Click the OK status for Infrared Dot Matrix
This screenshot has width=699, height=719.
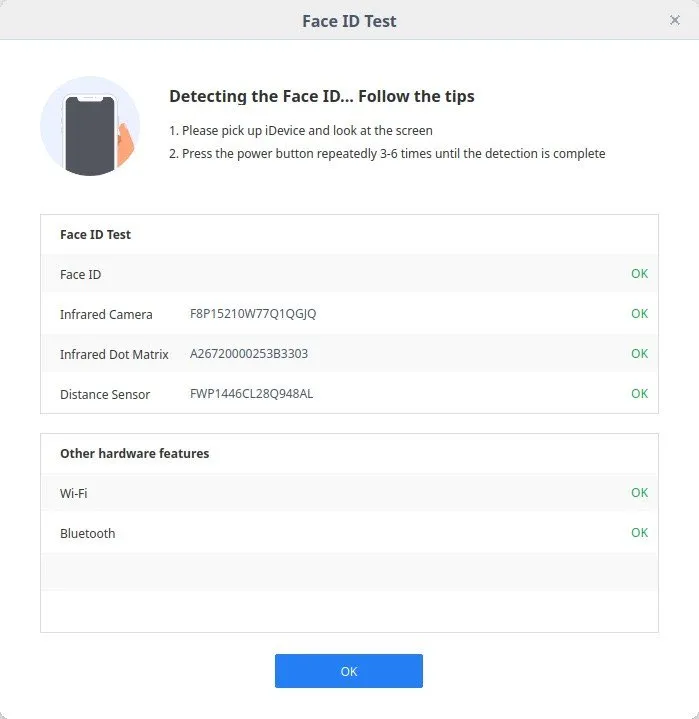pyautogui.click(x=639, y=353)
